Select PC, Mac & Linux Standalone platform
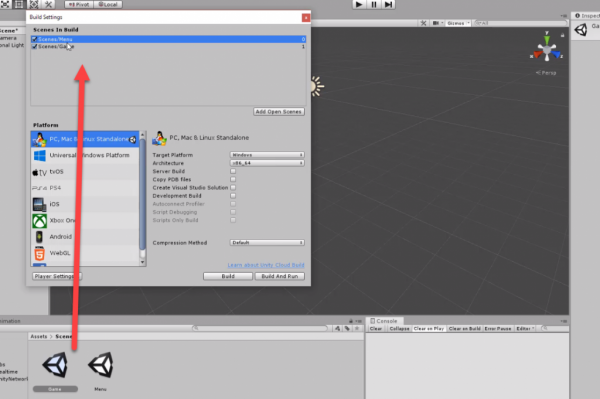Viewport: 600px width, 399px height. click(85, 139)
